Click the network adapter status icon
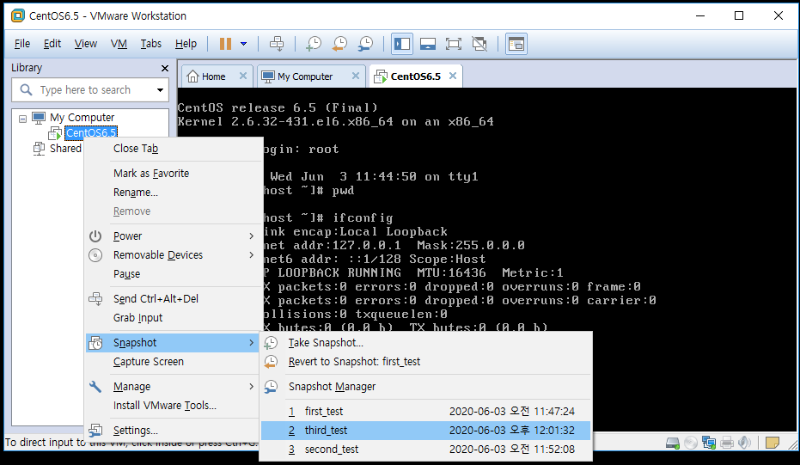800x465 pixels. [x=709, y=443]
